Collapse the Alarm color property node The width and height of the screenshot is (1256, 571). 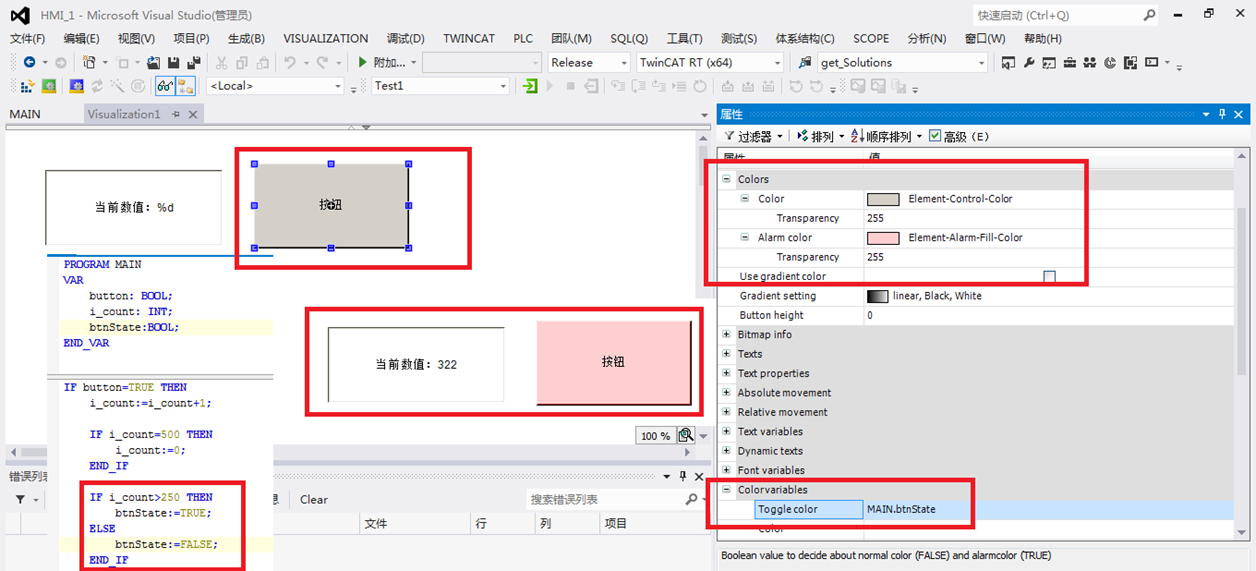pyautogui.click(x=745, y=238)
